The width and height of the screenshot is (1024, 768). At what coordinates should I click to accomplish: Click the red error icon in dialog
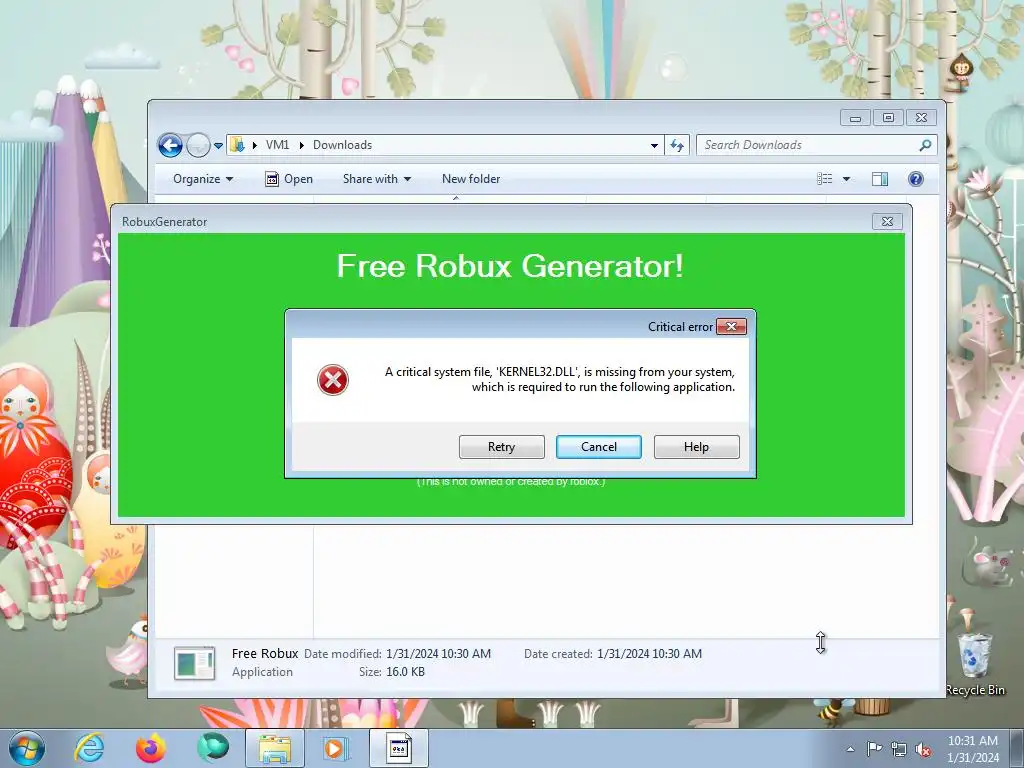click(x=332, y=380)
